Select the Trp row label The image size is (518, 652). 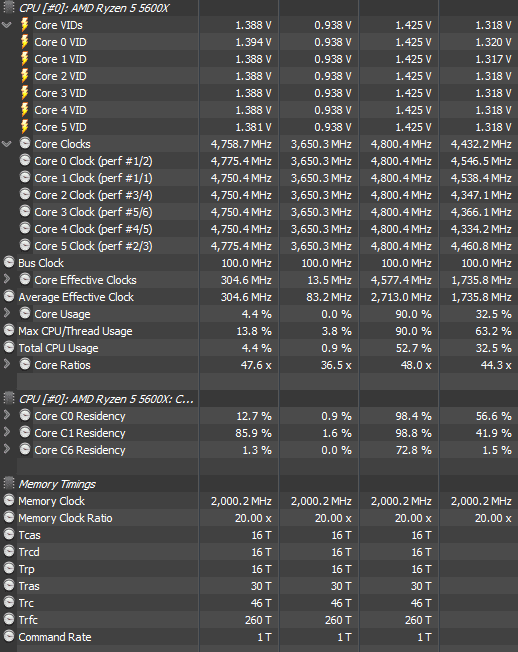tap(27, 569)
